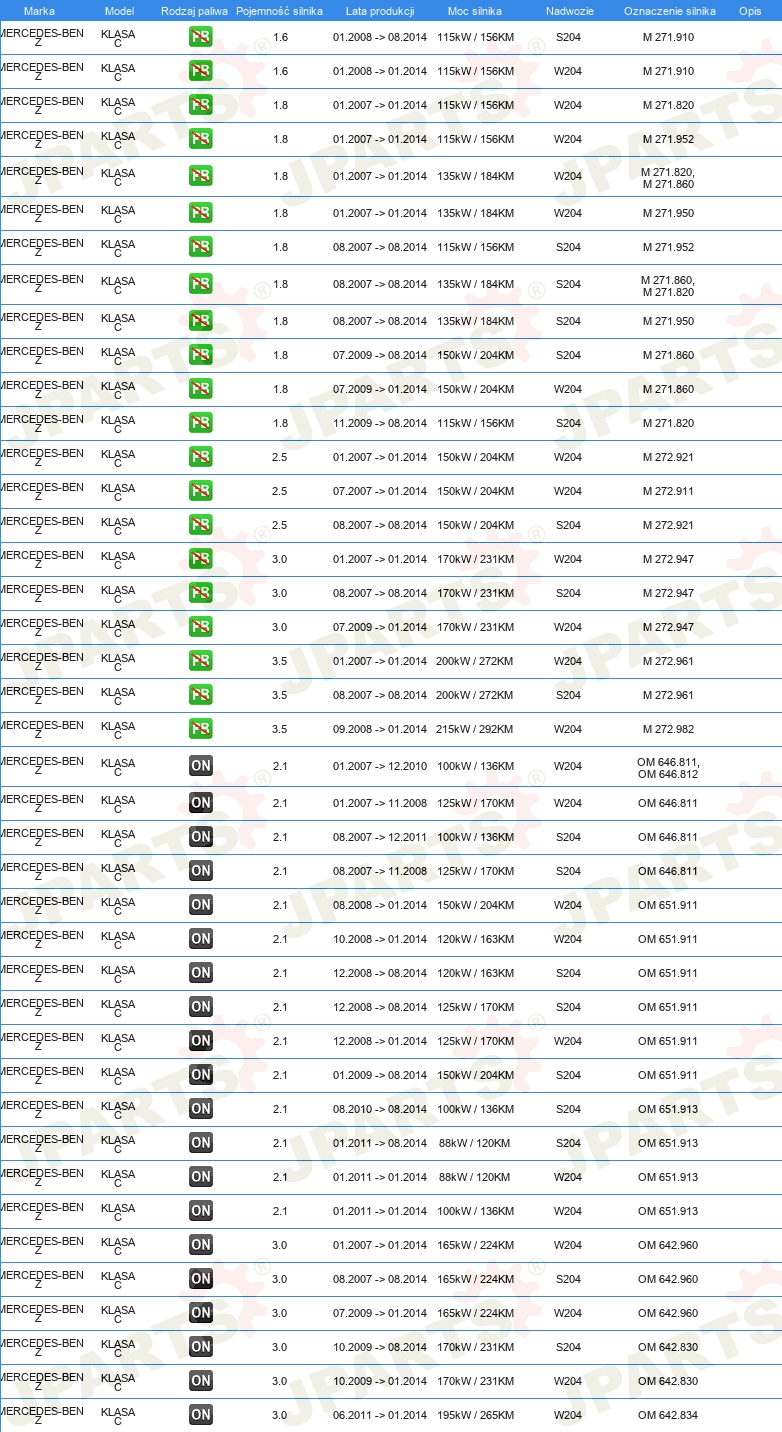The height and width of the screenshot is (1432, 782).
Task: Click ON icon in the 08.2007 -> 12.2011 row
Action: pos(201,837)
